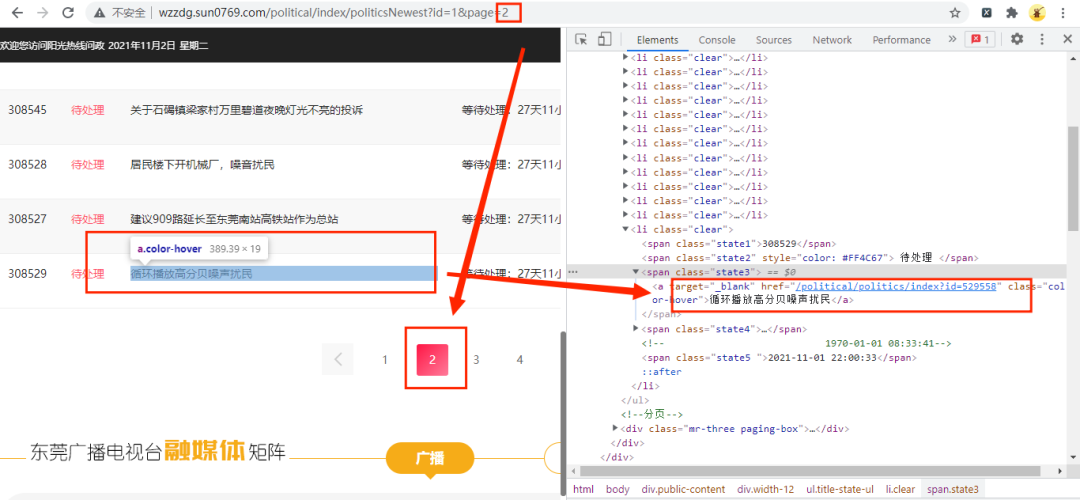Screen dimensions: 1080x500
Task: Click the li.clear breadcrumb
Action: pos(900,489)
